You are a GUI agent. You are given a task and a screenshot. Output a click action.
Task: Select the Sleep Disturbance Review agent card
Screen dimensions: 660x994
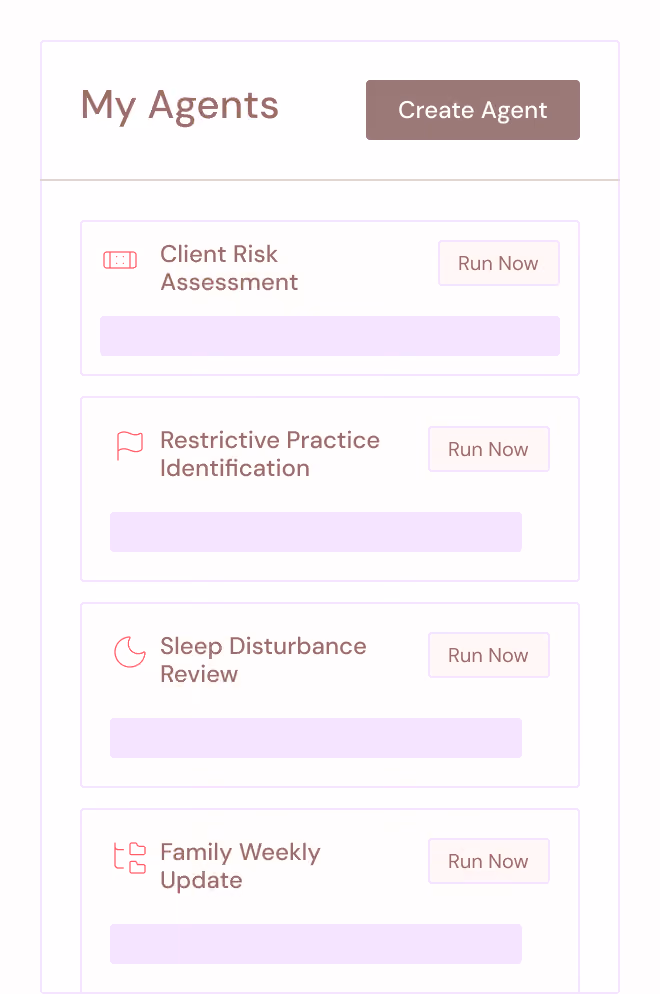[x=330, y=695]
